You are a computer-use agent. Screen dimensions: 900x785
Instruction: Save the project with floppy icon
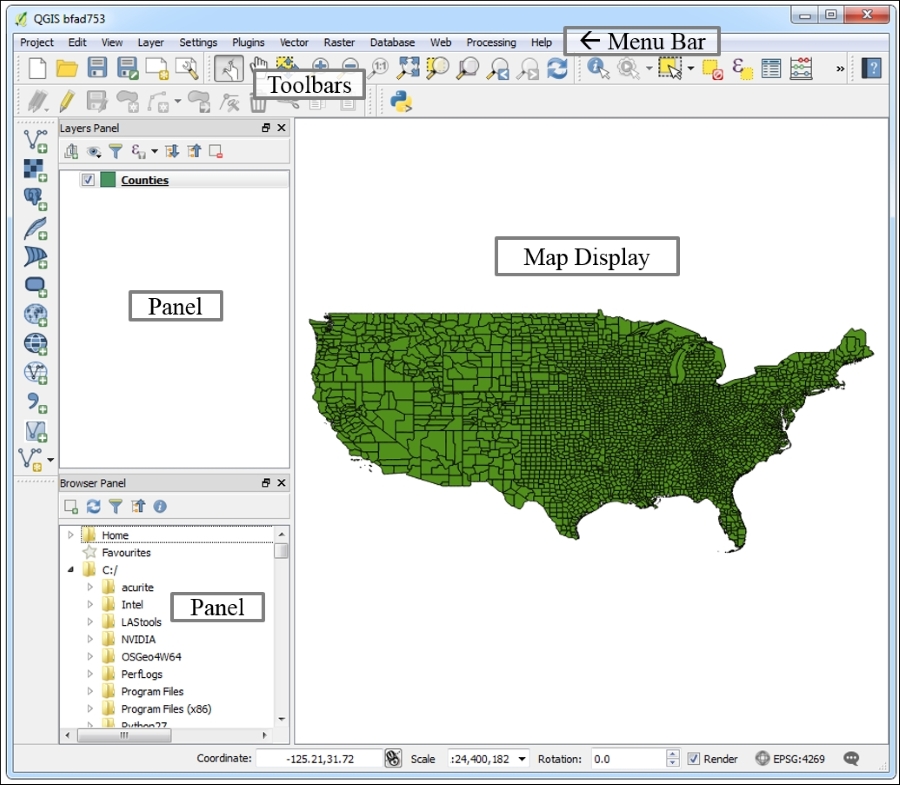coord(97,68)
